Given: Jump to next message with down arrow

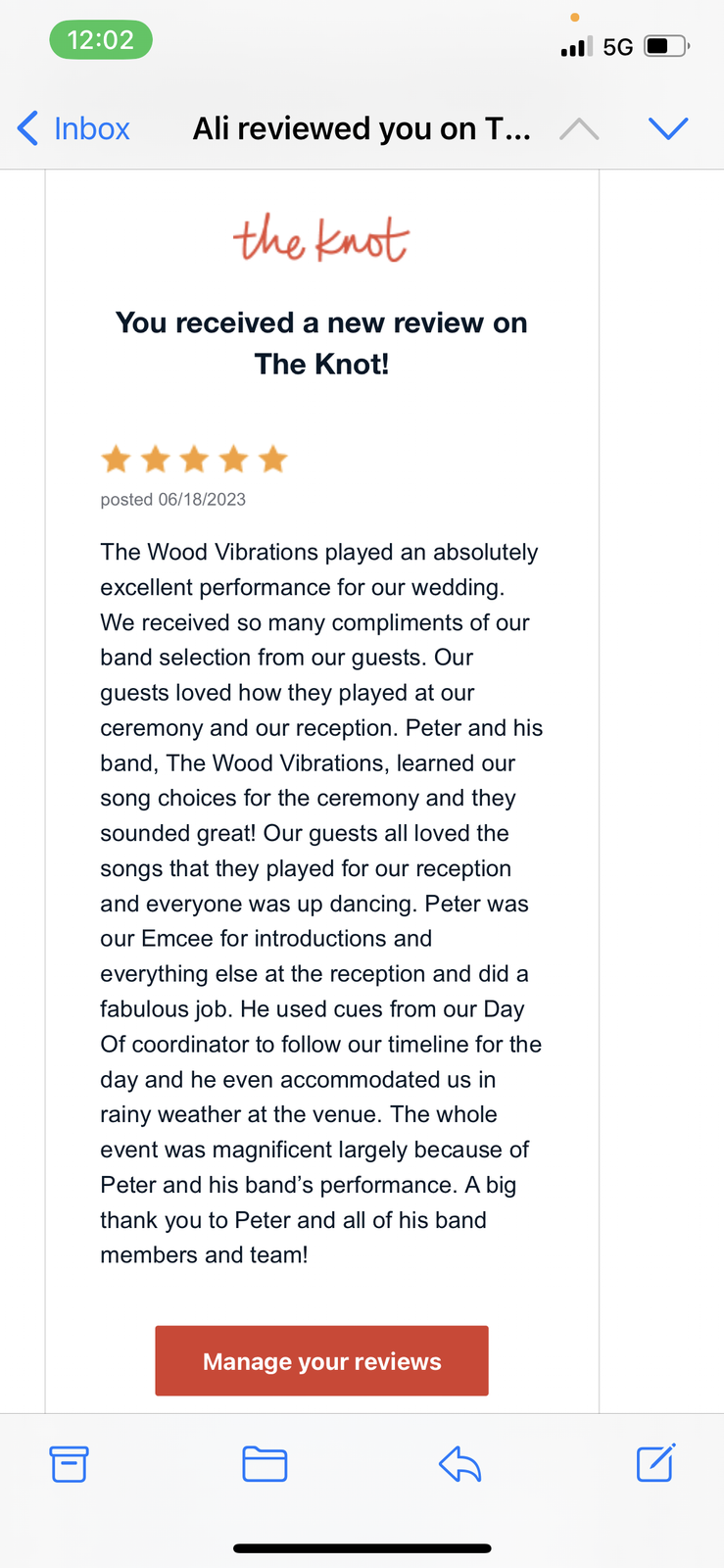Looking at the screenshot, I should tap(668, 128).
